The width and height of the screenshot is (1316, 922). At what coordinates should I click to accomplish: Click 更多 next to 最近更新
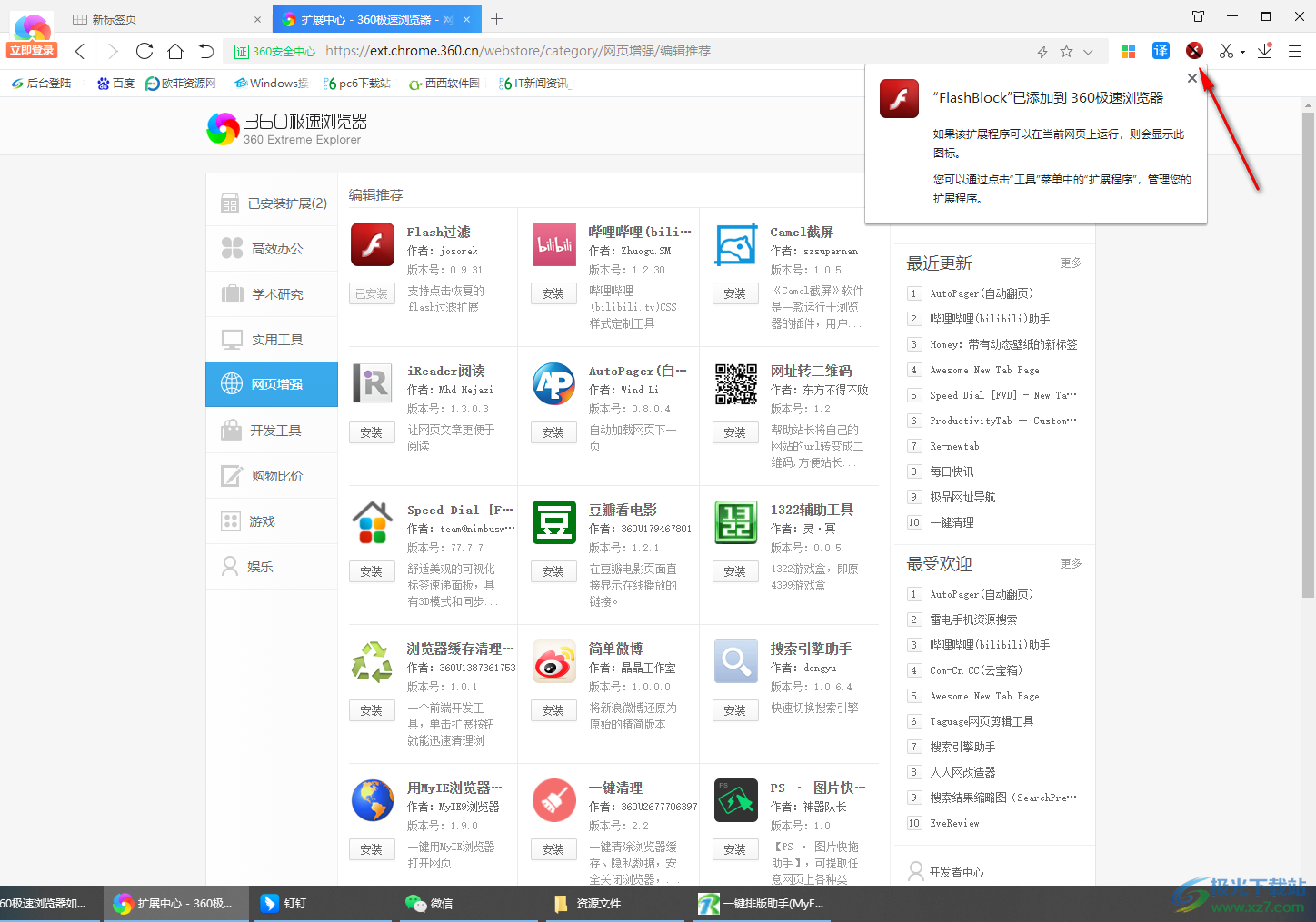coord(1071,263)
